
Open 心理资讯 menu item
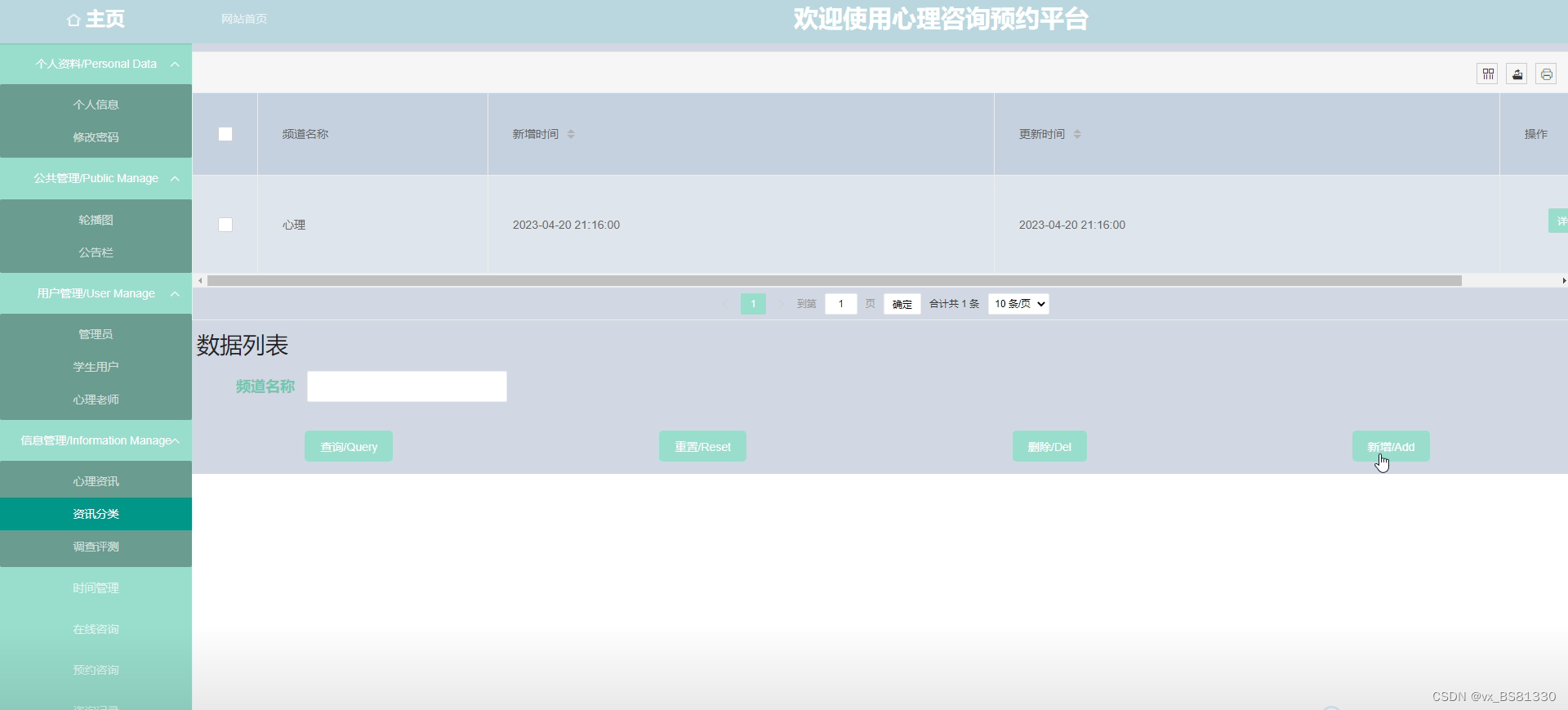[96, 481]
